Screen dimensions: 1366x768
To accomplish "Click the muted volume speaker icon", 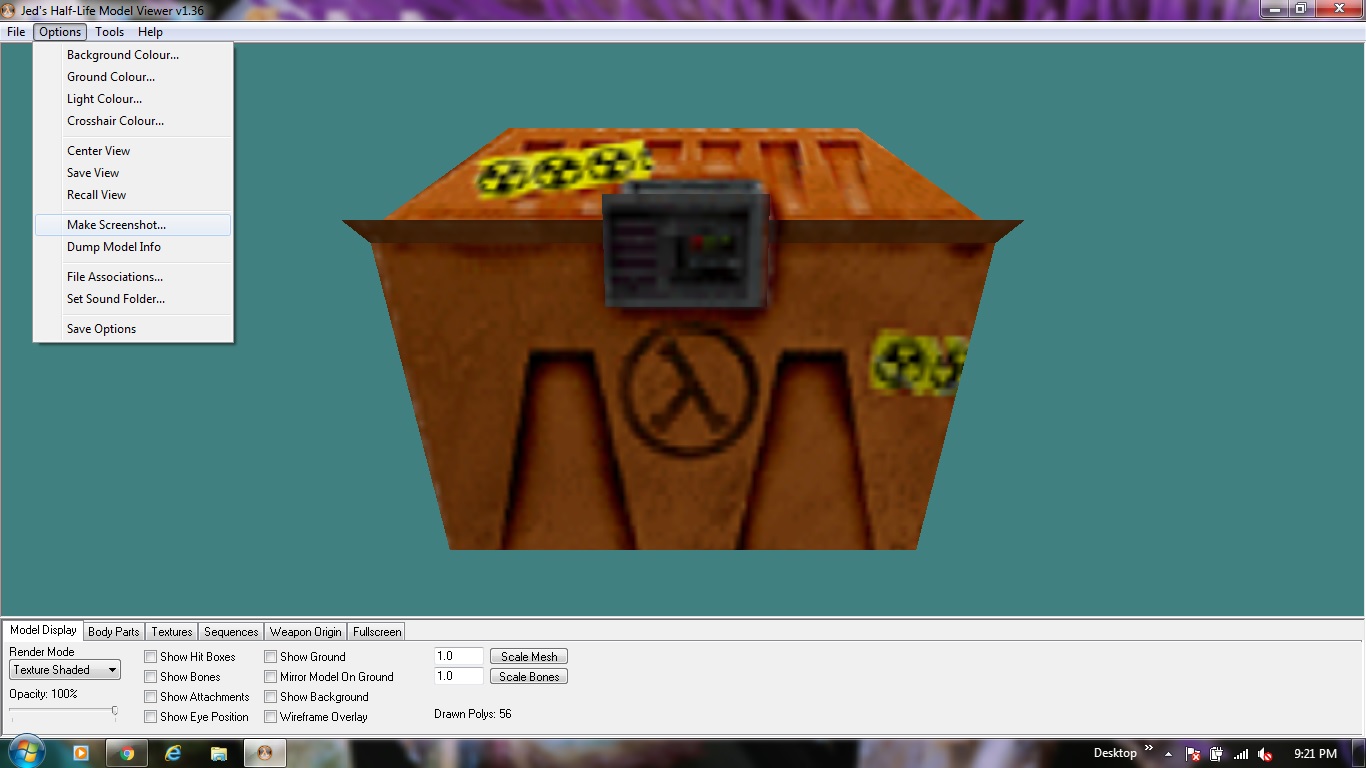I will pos(1265,754).
